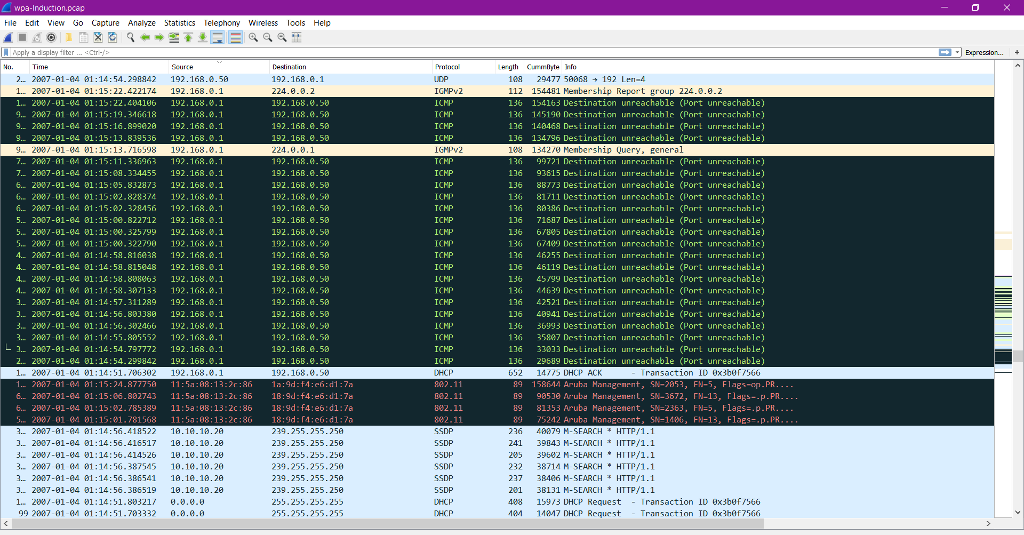Screen dimensions: 1024x535
Task: Sort by the Destination column header
Action: click(351, 67)
